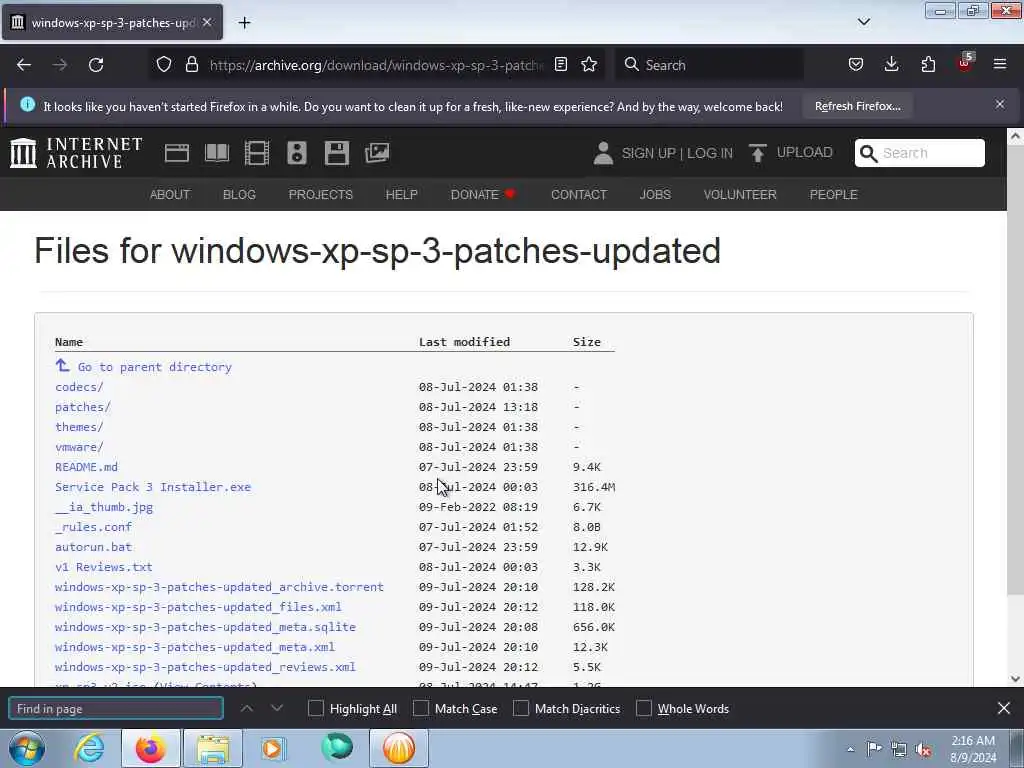Open the ABOUT menu item
The image size is (1024, 768).
170,195
